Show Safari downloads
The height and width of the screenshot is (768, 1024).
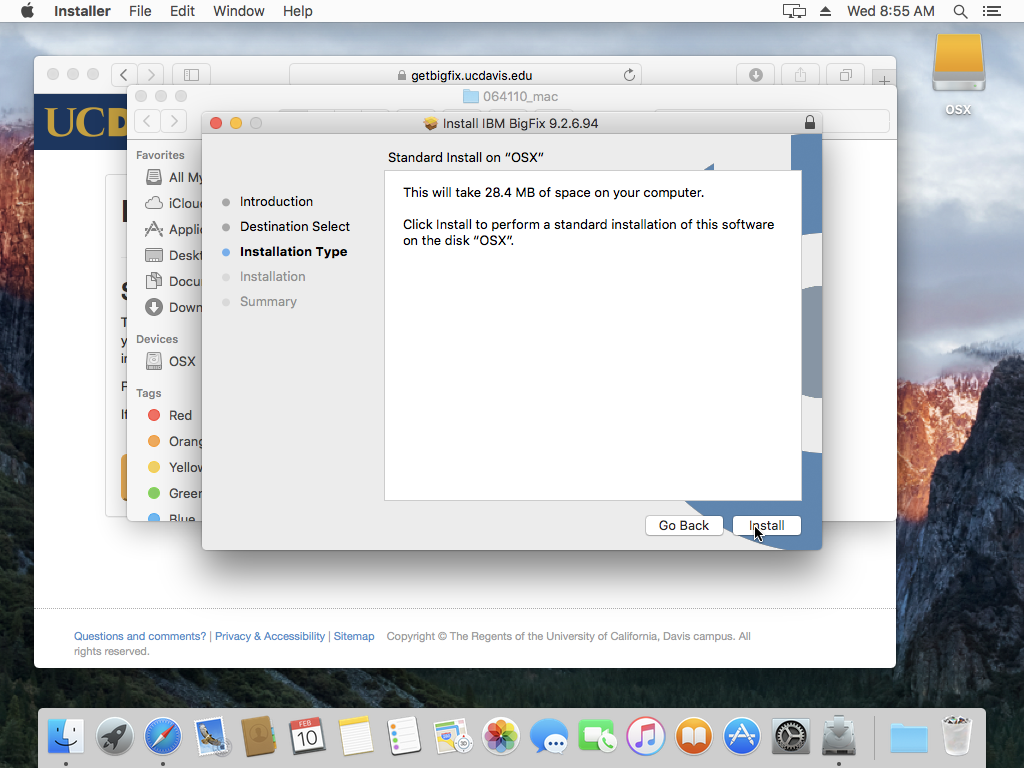756,75
